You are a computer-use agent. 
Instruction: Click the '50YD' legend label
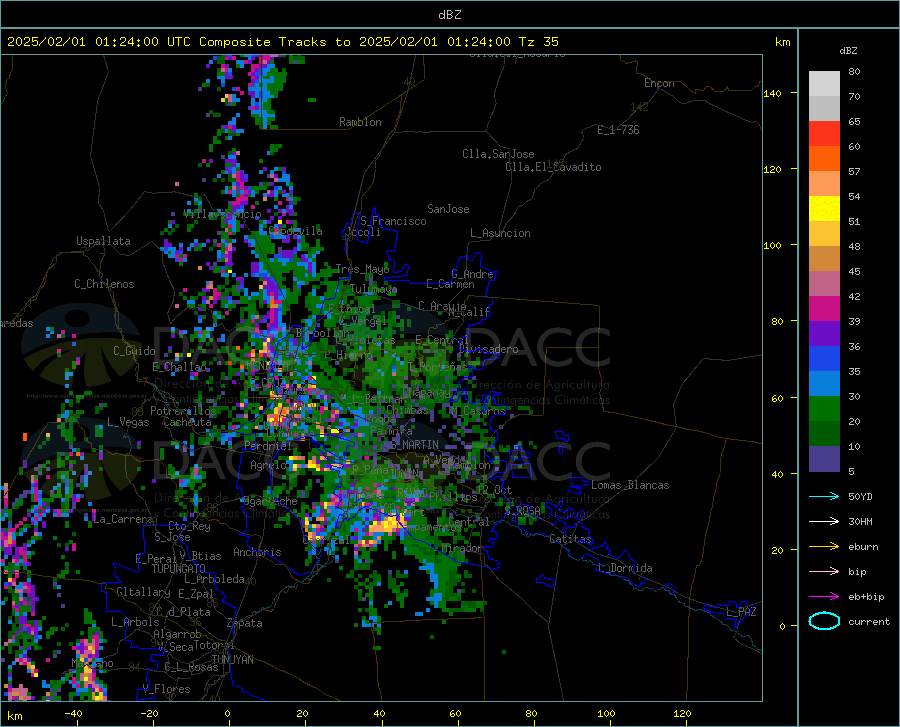tap(860, 496)
